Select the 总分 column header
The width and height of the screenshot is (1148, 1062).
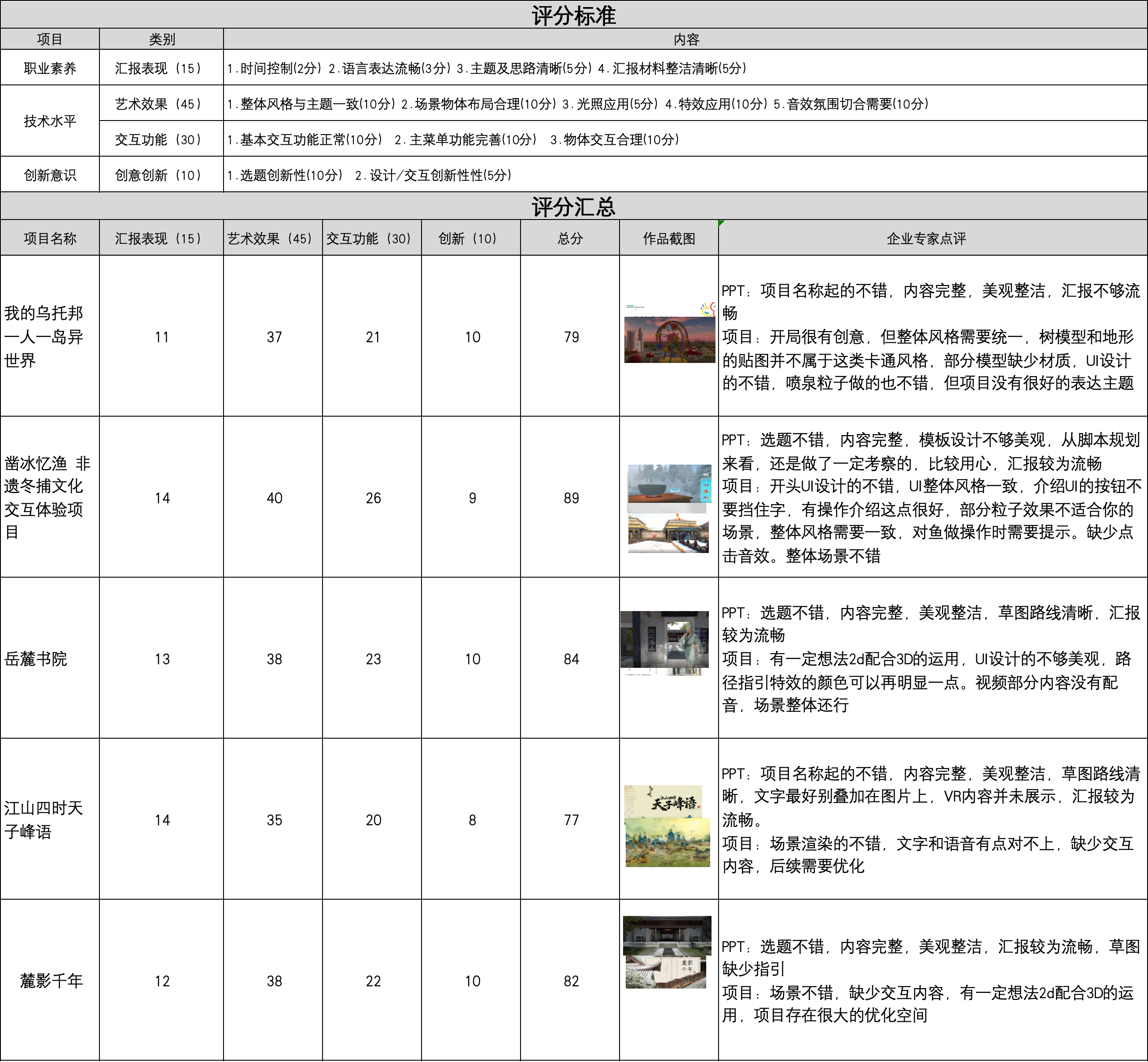click(570, 238)
